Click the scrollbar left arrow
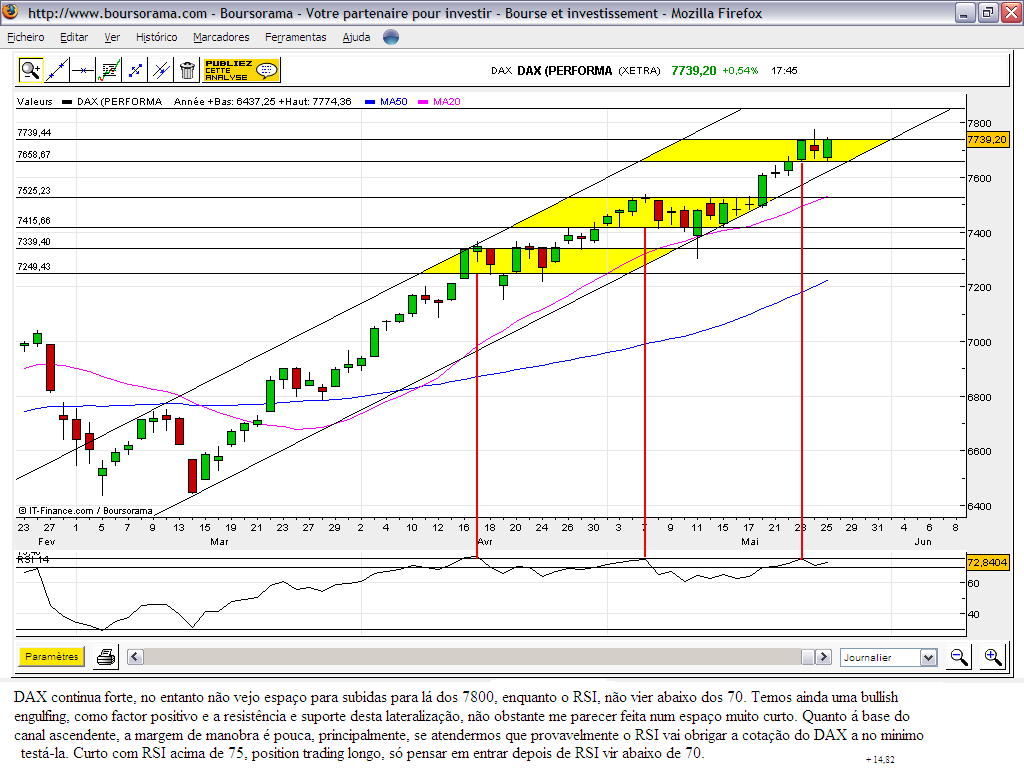 tap(135, 657)
